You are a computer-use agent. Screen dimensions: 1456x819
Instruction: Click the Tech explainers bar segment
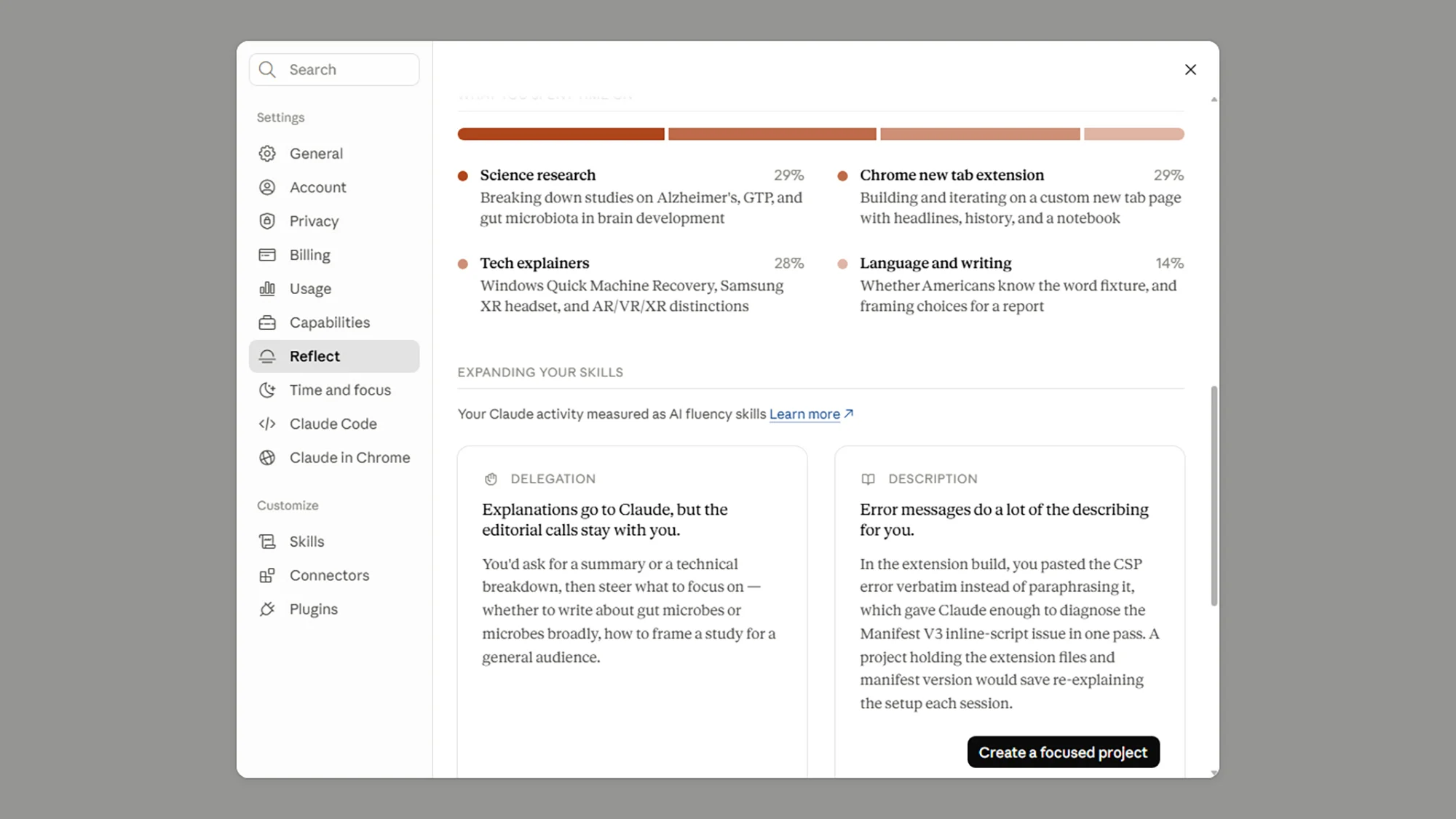pyautogui.click(x=980, y=134)
